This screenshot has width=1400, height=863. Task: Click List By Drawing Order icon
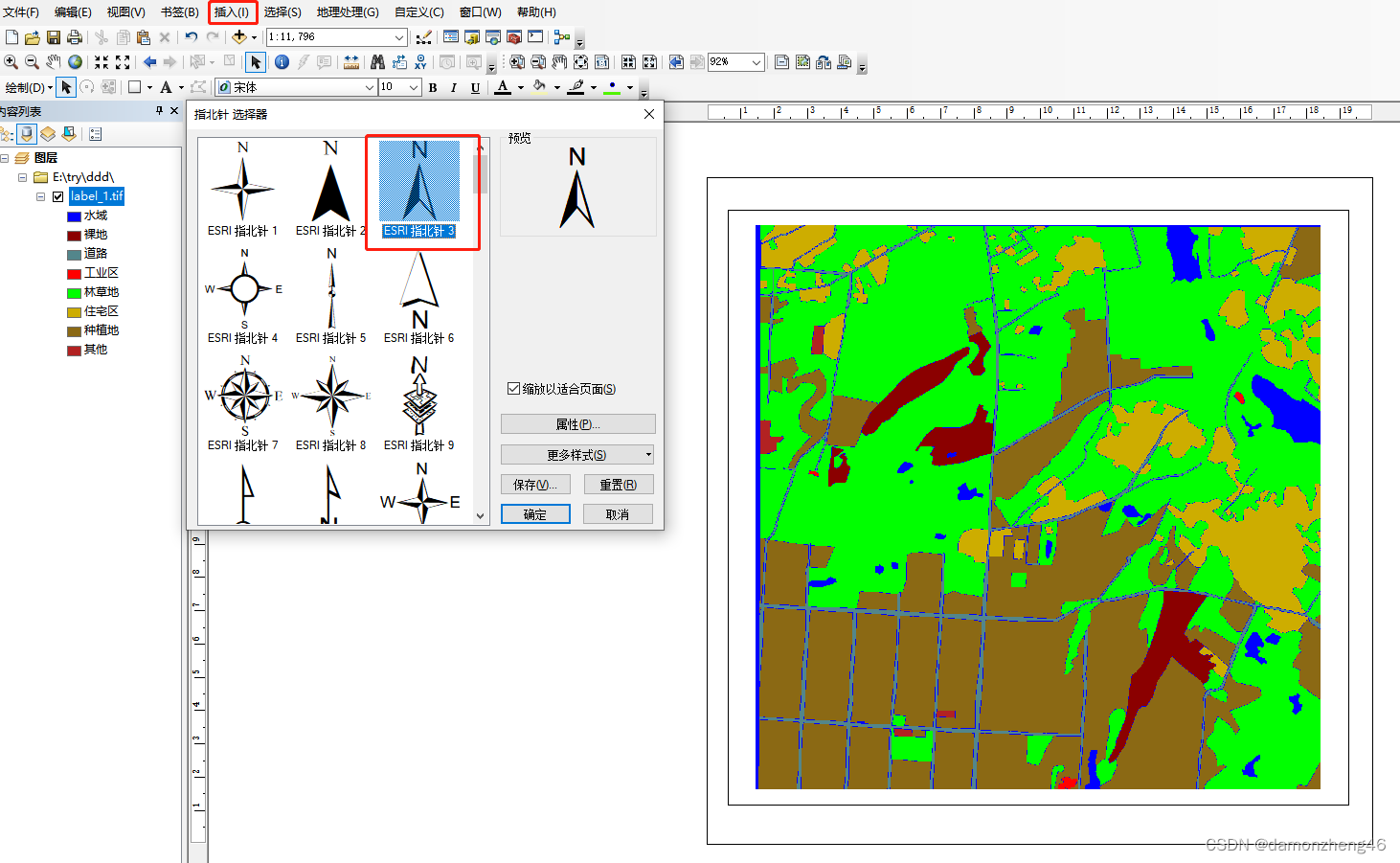pos(7,134)
